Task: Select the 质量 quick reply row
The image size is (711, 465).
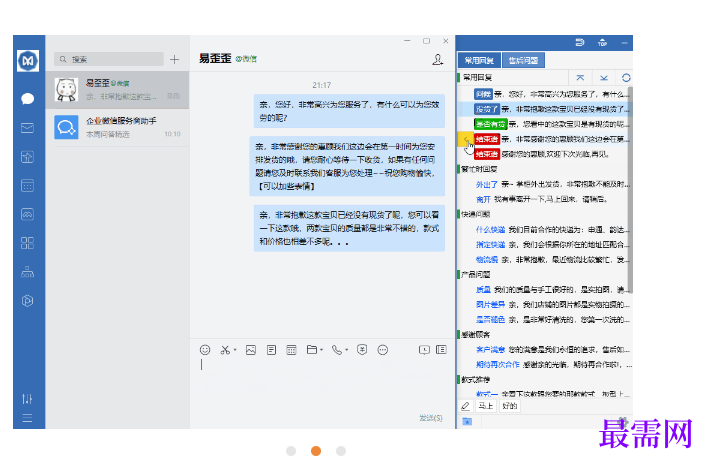Action: (544, 289)
